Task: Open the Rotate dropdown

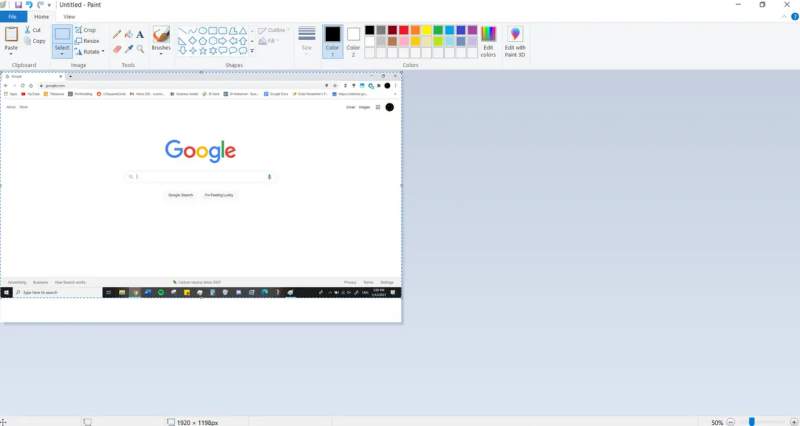Action: coord(90,52)
